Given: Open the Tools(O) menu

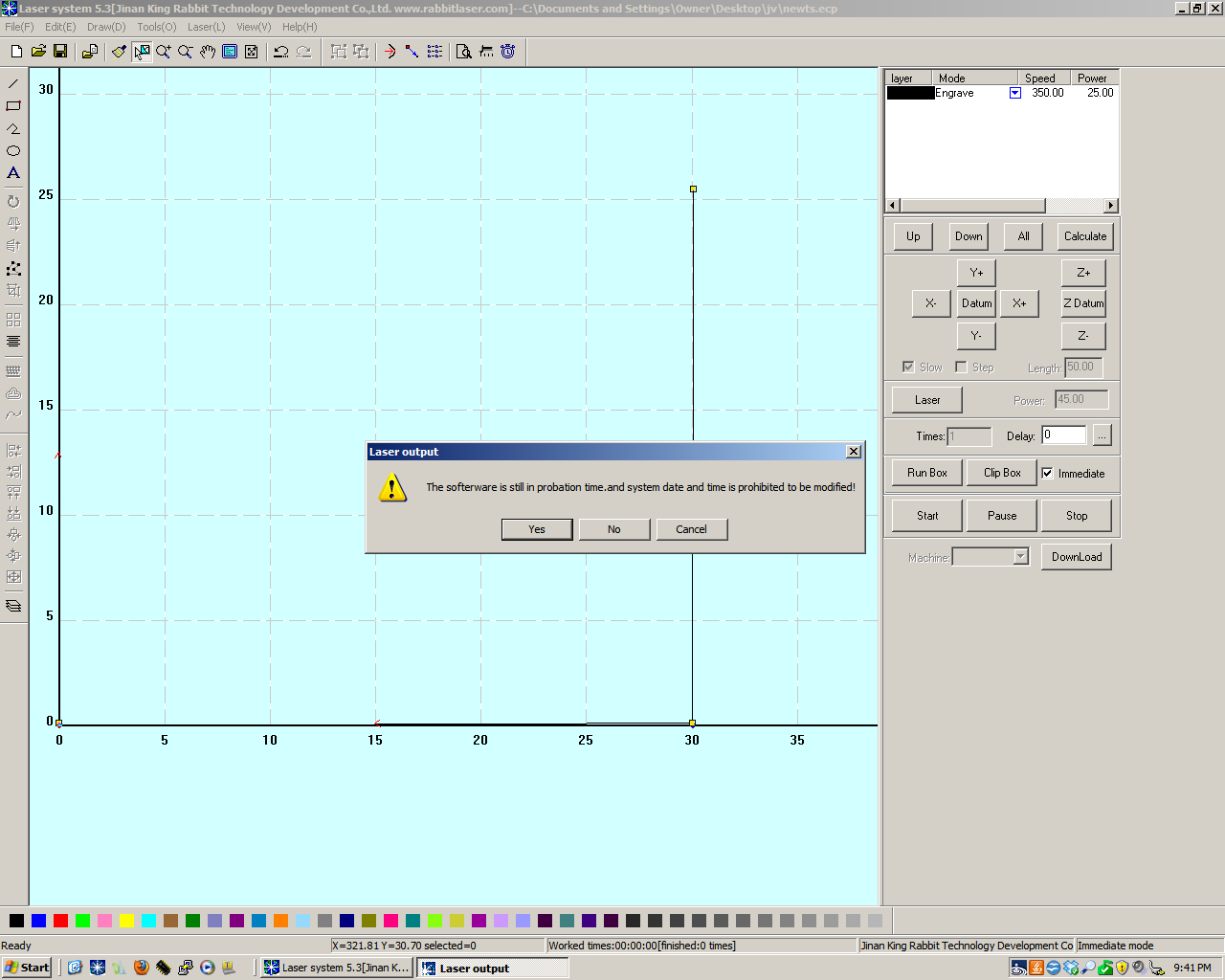Looking at the screenshot, I should [x=156, y=27].
